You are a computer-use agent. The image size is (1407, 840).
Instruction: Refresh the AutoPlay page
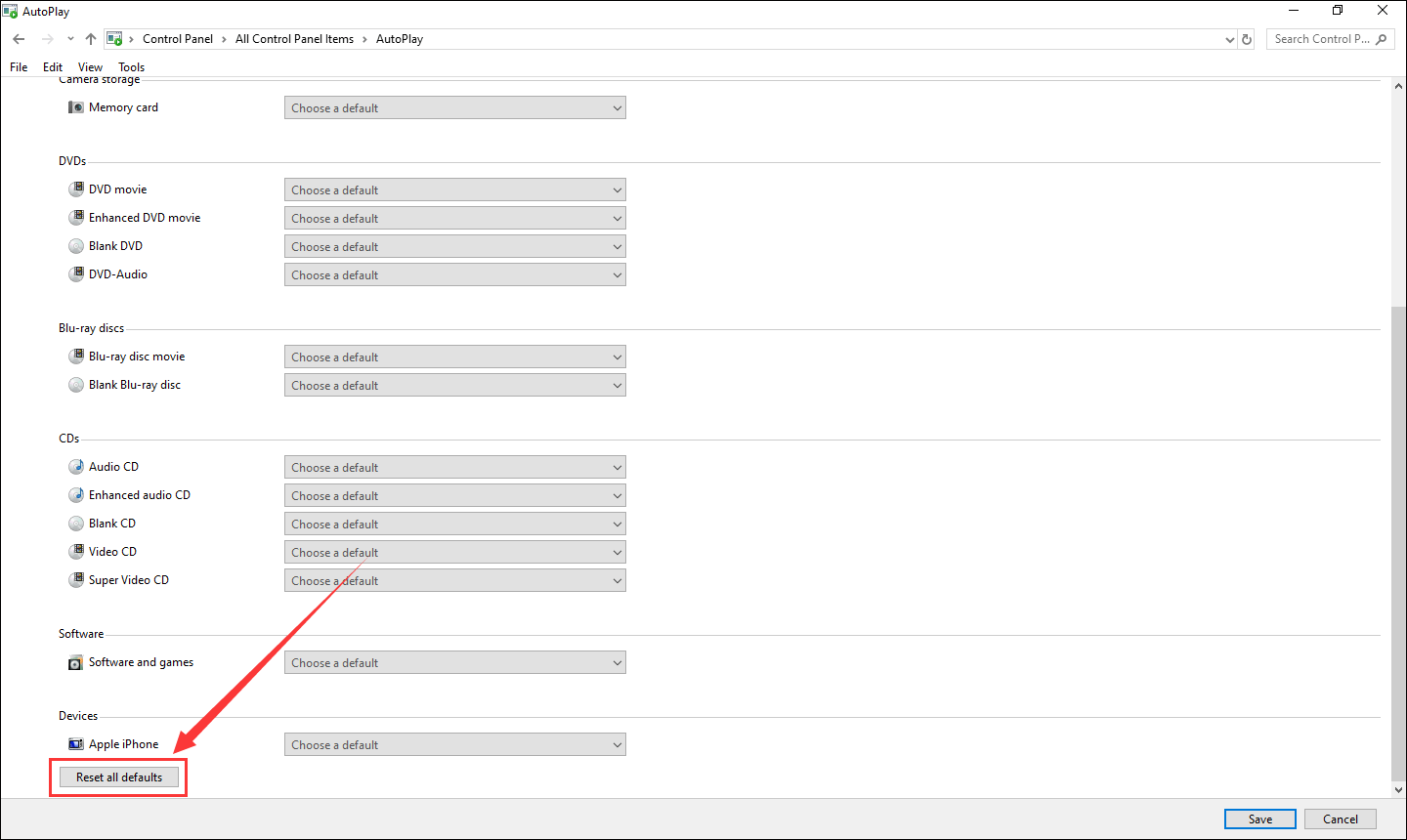(1247, 39)
